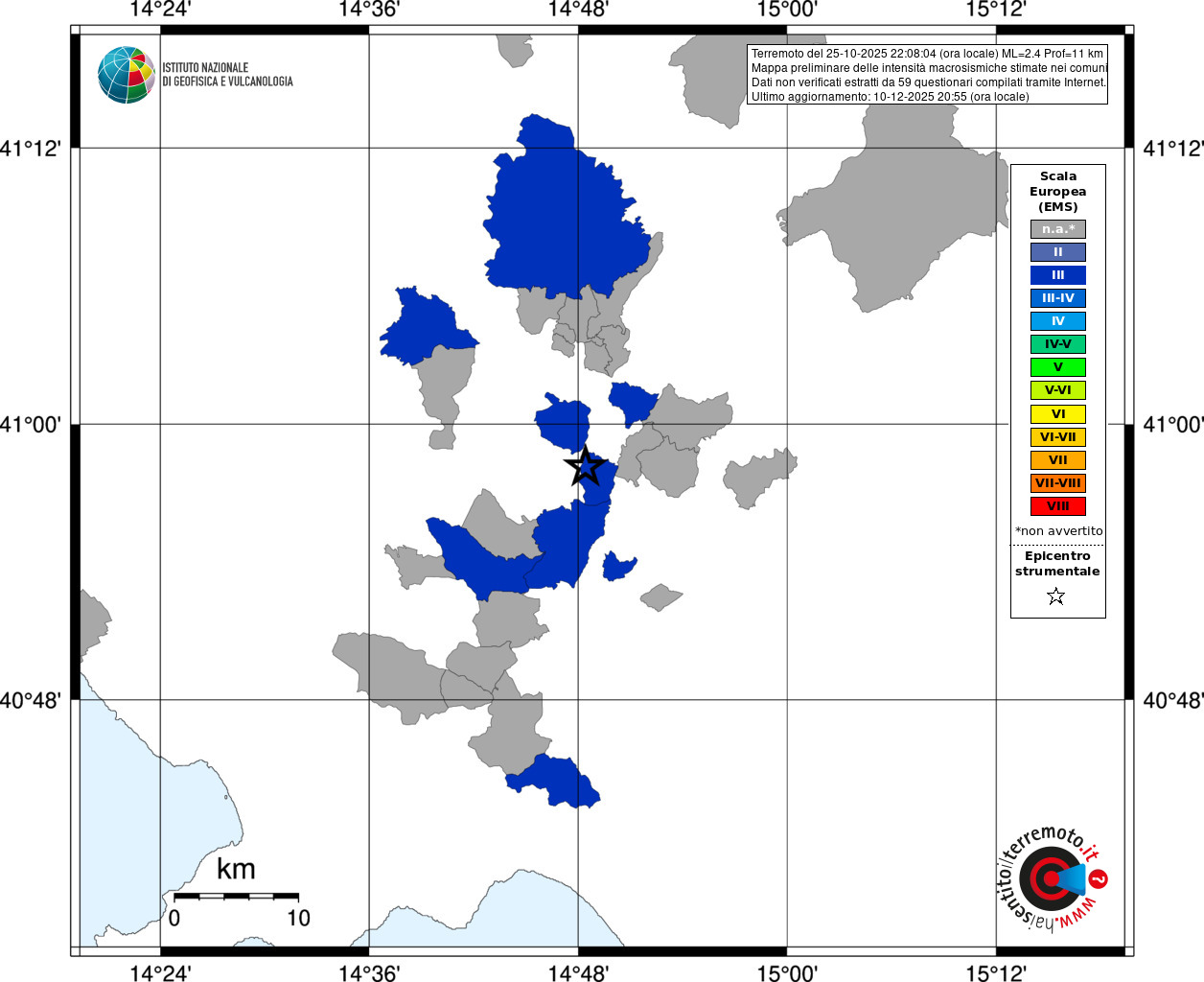Click the blue municipality at map bottom
The height and width of the screenshot is (982, 1204).
pos(554,782)
